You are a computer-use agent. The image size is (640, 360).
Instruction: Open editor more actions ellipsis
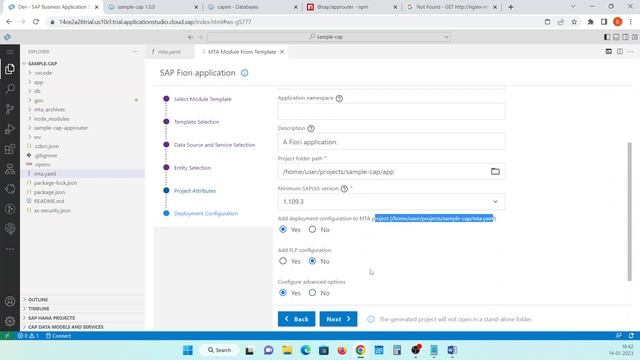(x=631, y=51)
